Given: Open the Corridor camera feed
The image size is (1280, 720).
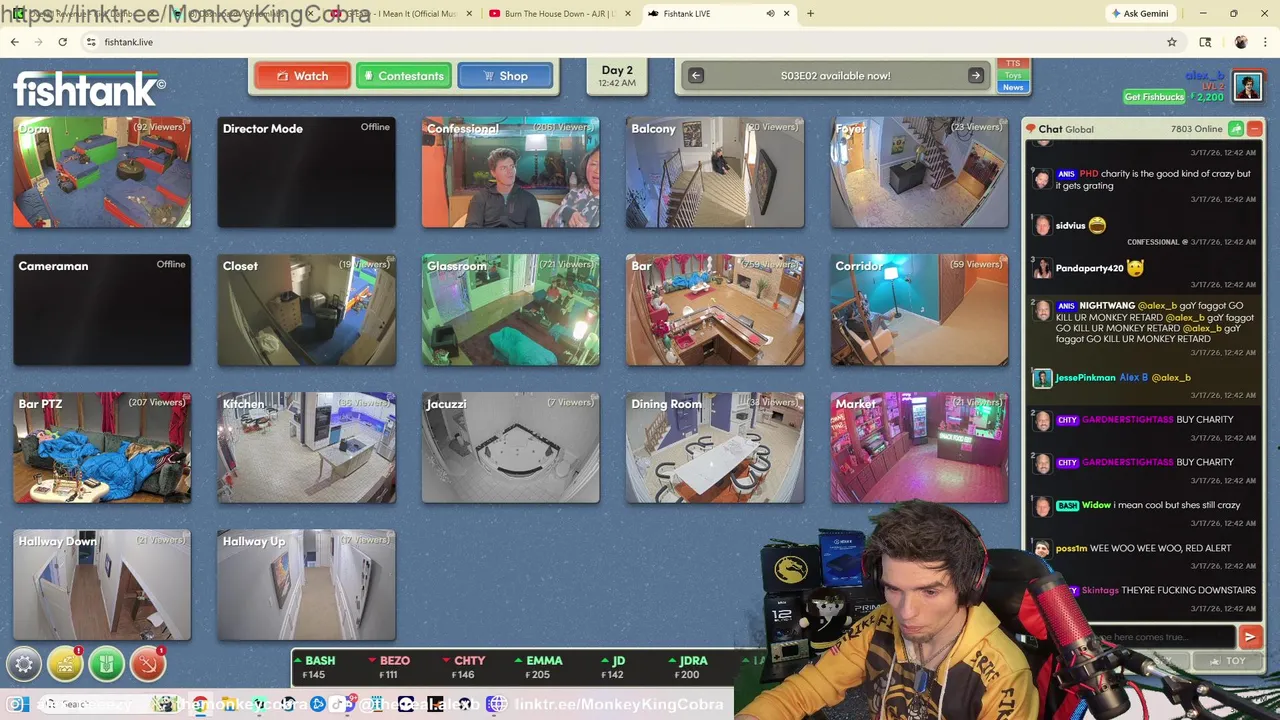Looking at the screenshot, I should pos(919,310).
